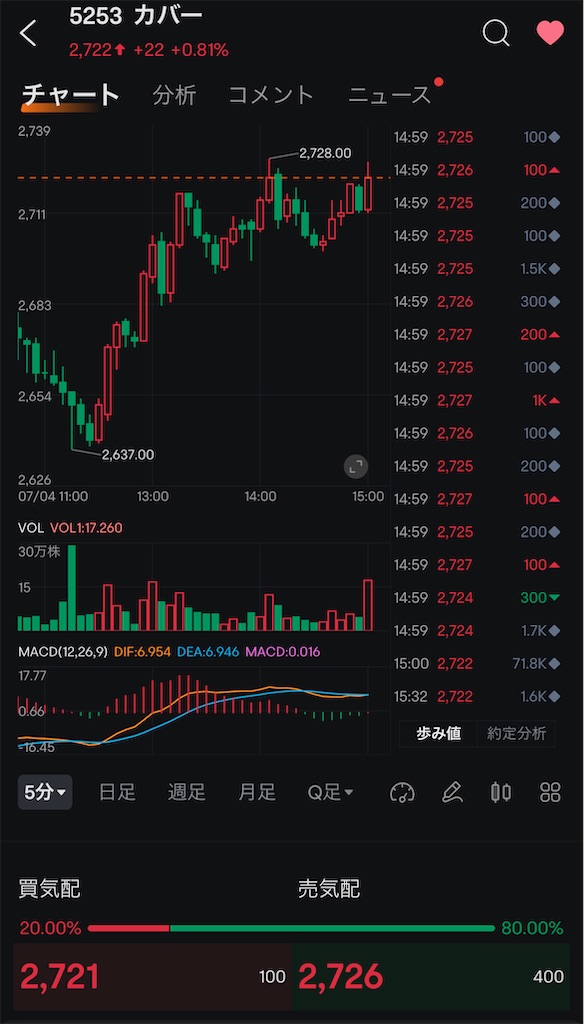
Task: Select the pencil drawing tool icon
Action: 451,793
